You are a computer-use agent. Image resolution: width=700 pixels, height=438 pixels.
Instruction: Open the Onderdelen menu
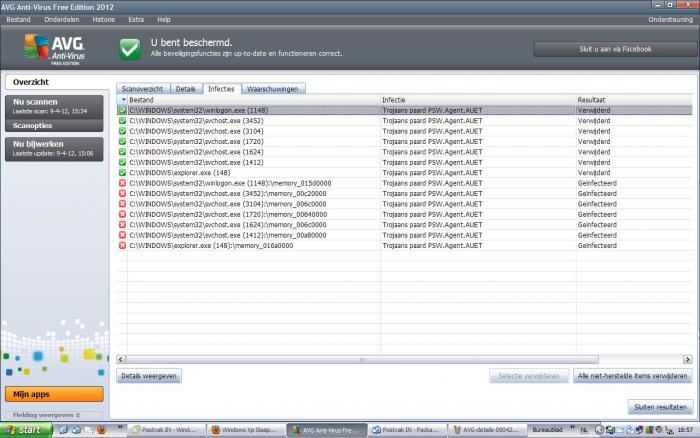coord(62,20)
